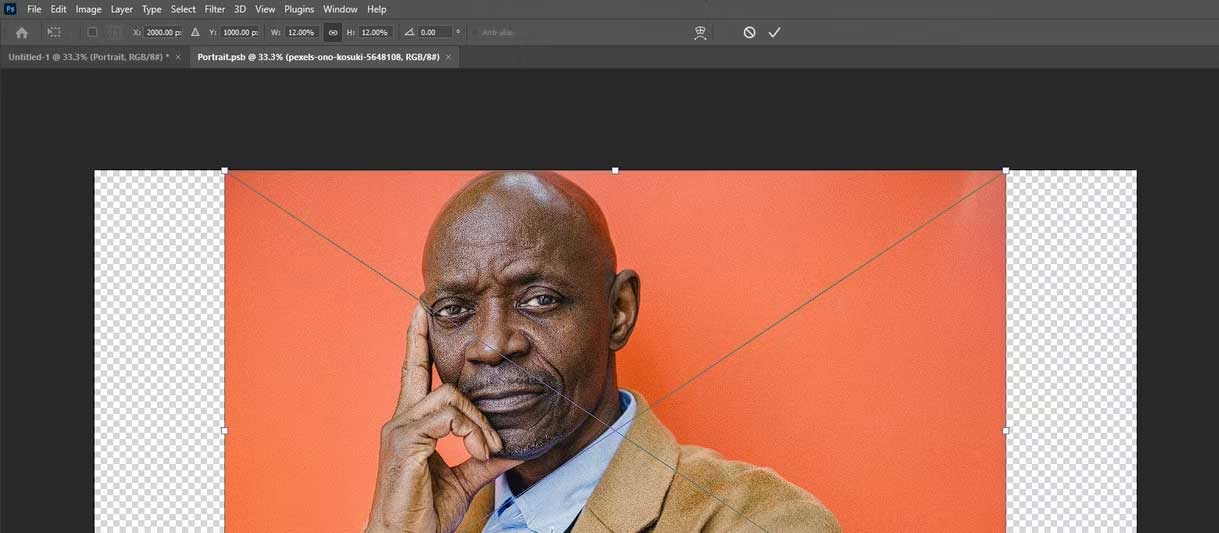Open the File menu
The height and width of the screenshot is (533, 1219).
coord(34,9)
